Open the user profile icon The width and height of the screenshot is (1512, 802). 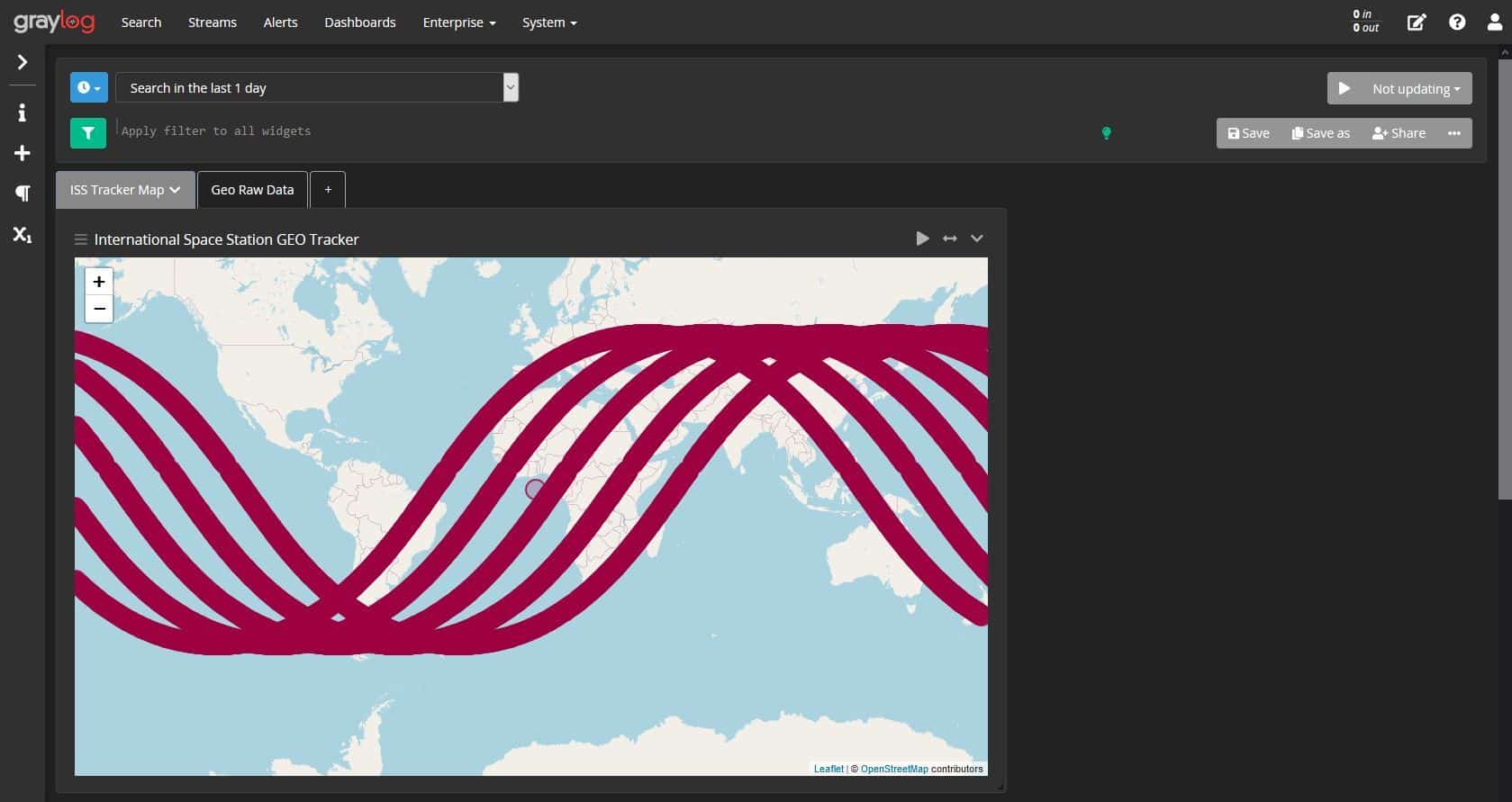1495,23
